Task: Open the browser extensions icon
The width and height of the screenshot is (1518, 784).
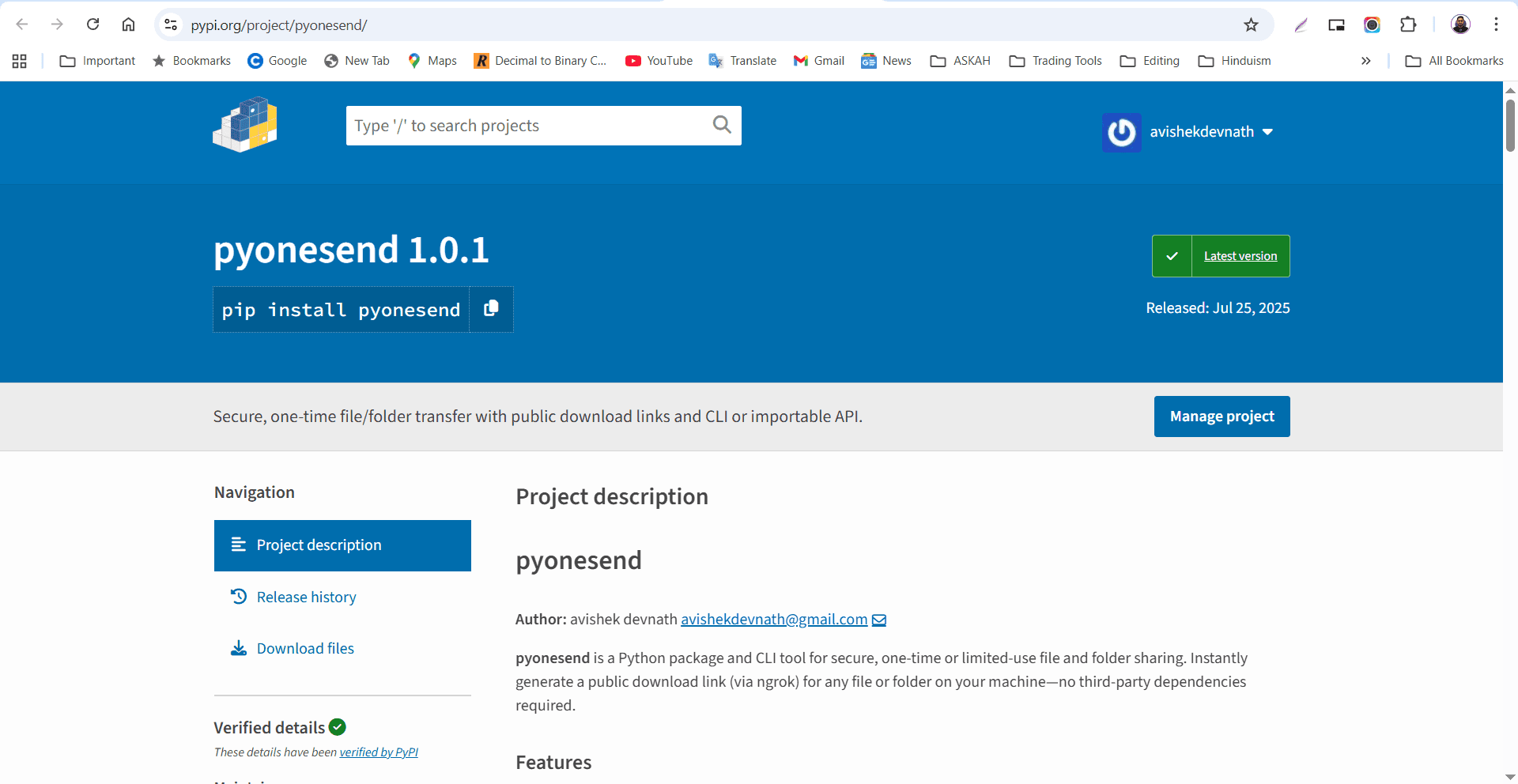Action: [1408, 24]
